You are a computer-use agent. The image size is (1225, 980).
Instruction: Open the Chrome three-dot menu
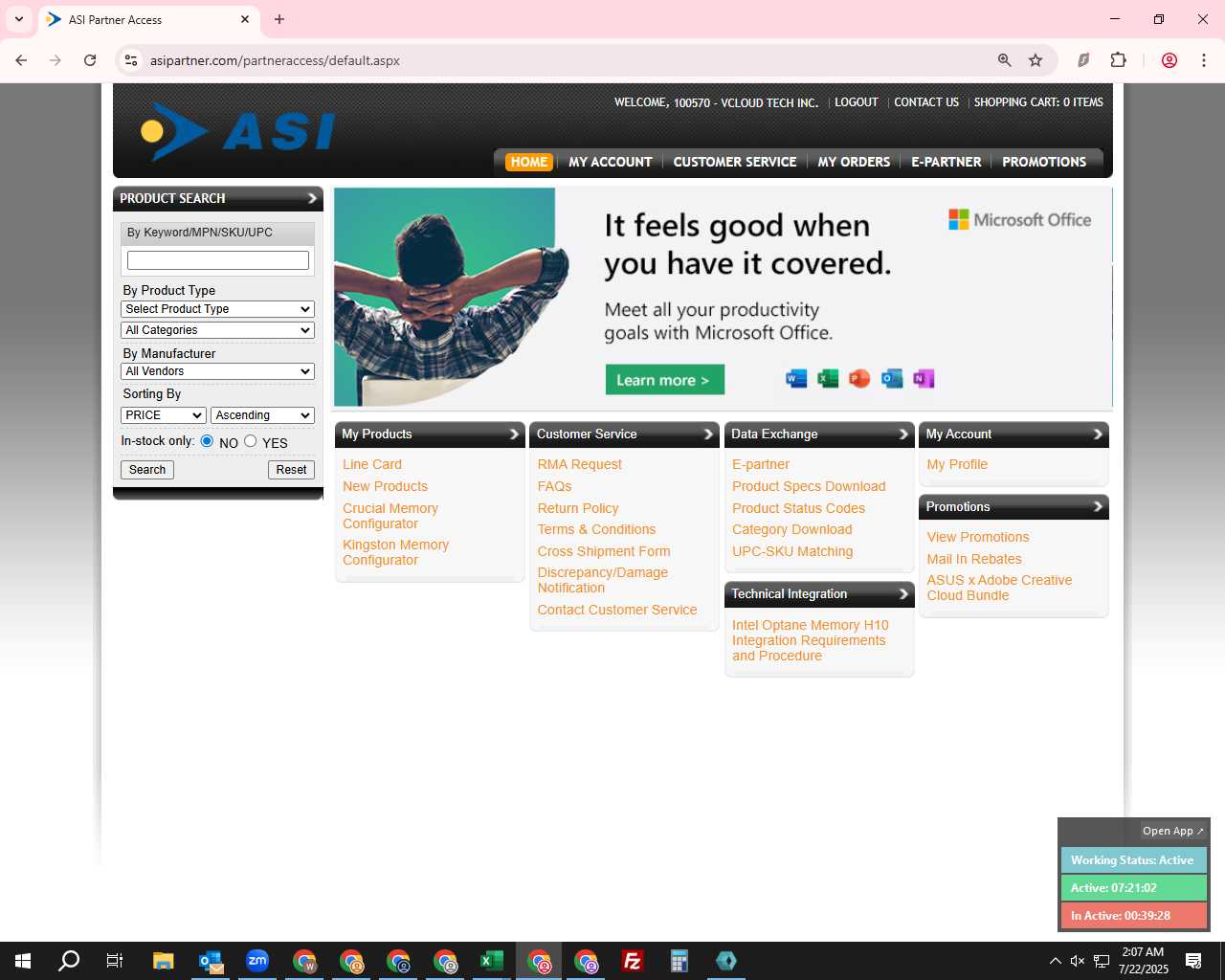1203,60
